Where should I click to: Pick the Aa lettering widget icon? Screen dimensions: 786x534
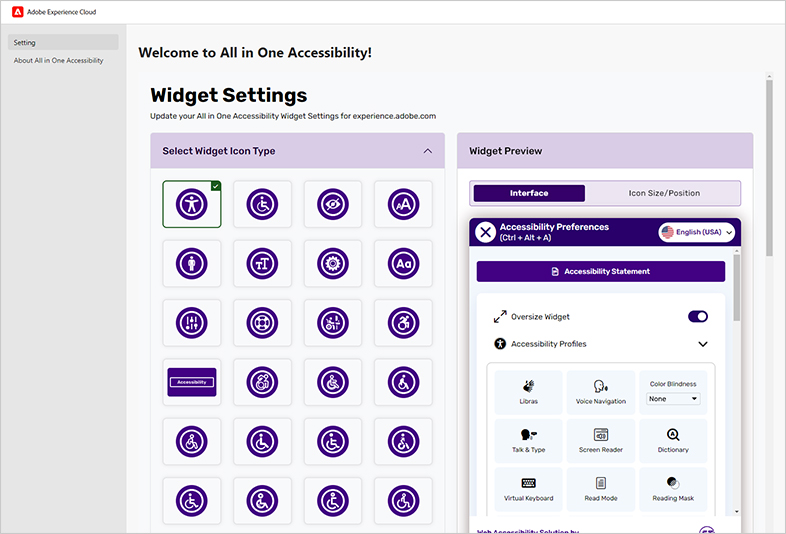click(x=404, y=264)
